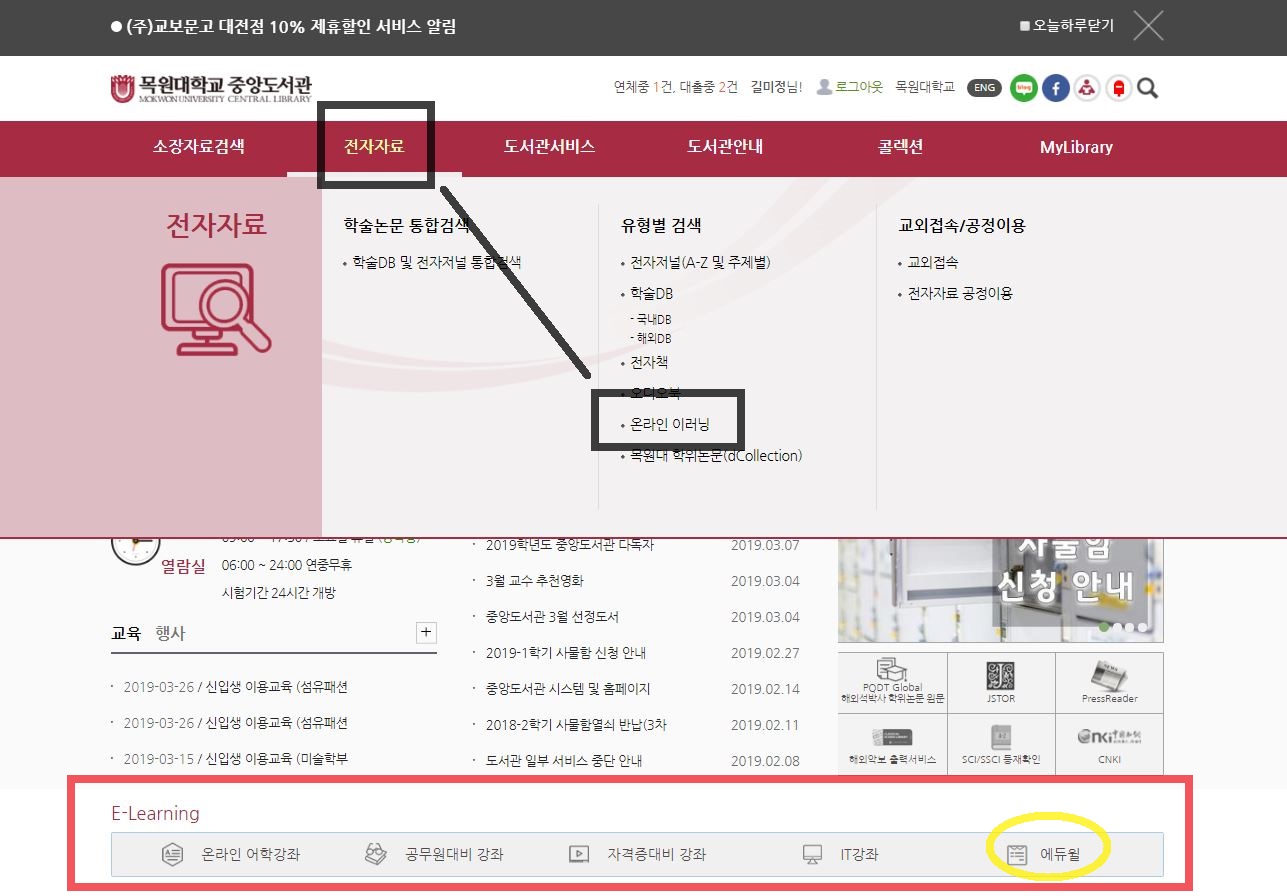
Task: Open the 도서관서비스 main menu
Action: click(549, 147)
